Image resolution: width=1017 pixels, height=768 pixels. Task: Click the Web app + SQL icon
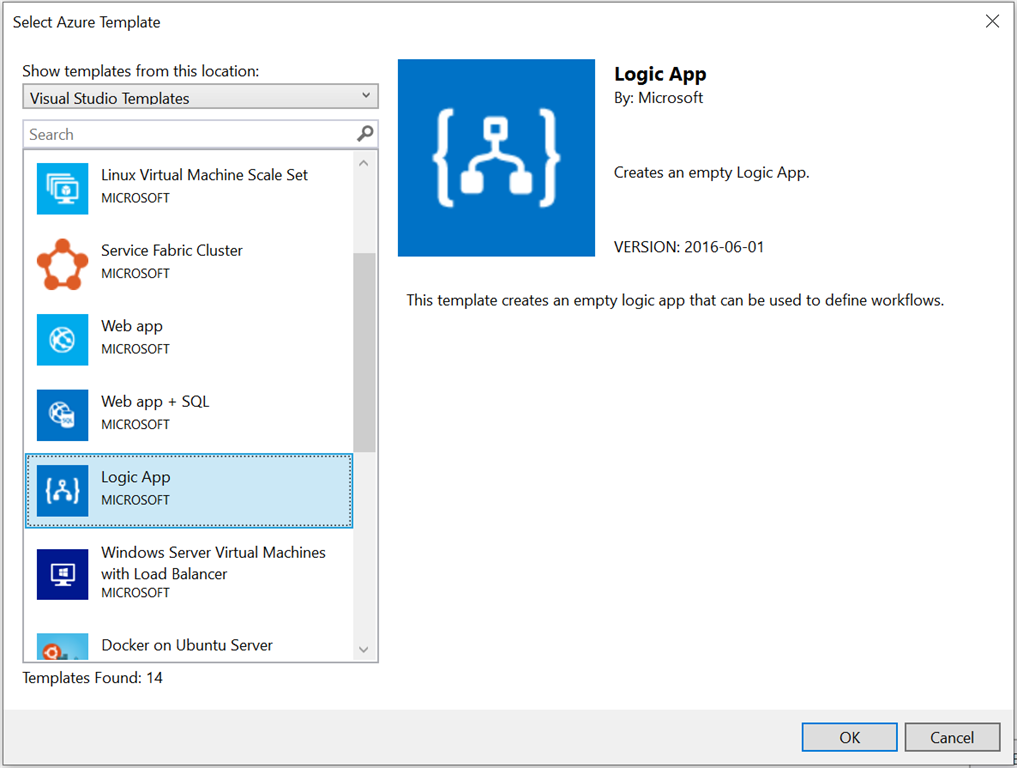point(62,414)
